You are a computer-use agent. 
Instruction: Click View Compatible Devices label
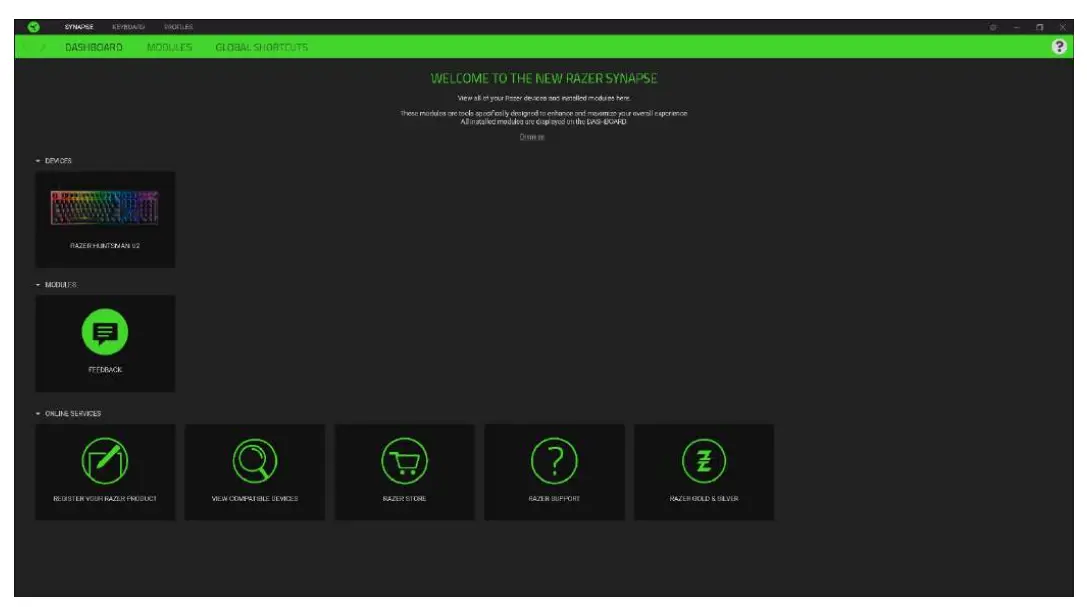click(x=254, y=499)
